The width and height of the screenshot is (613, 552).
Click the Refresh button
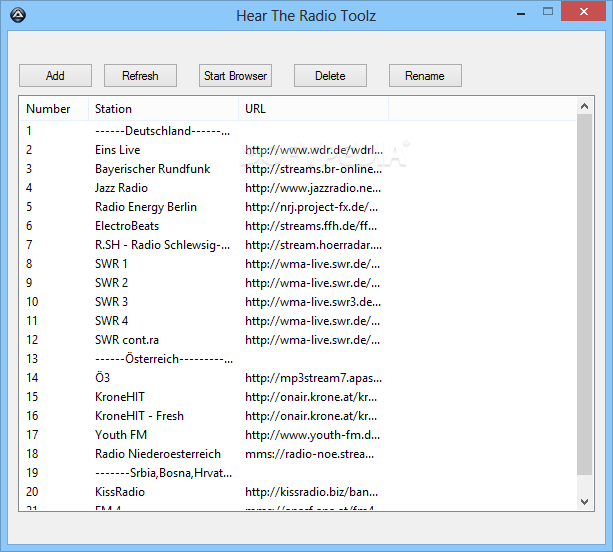(140, 75)
